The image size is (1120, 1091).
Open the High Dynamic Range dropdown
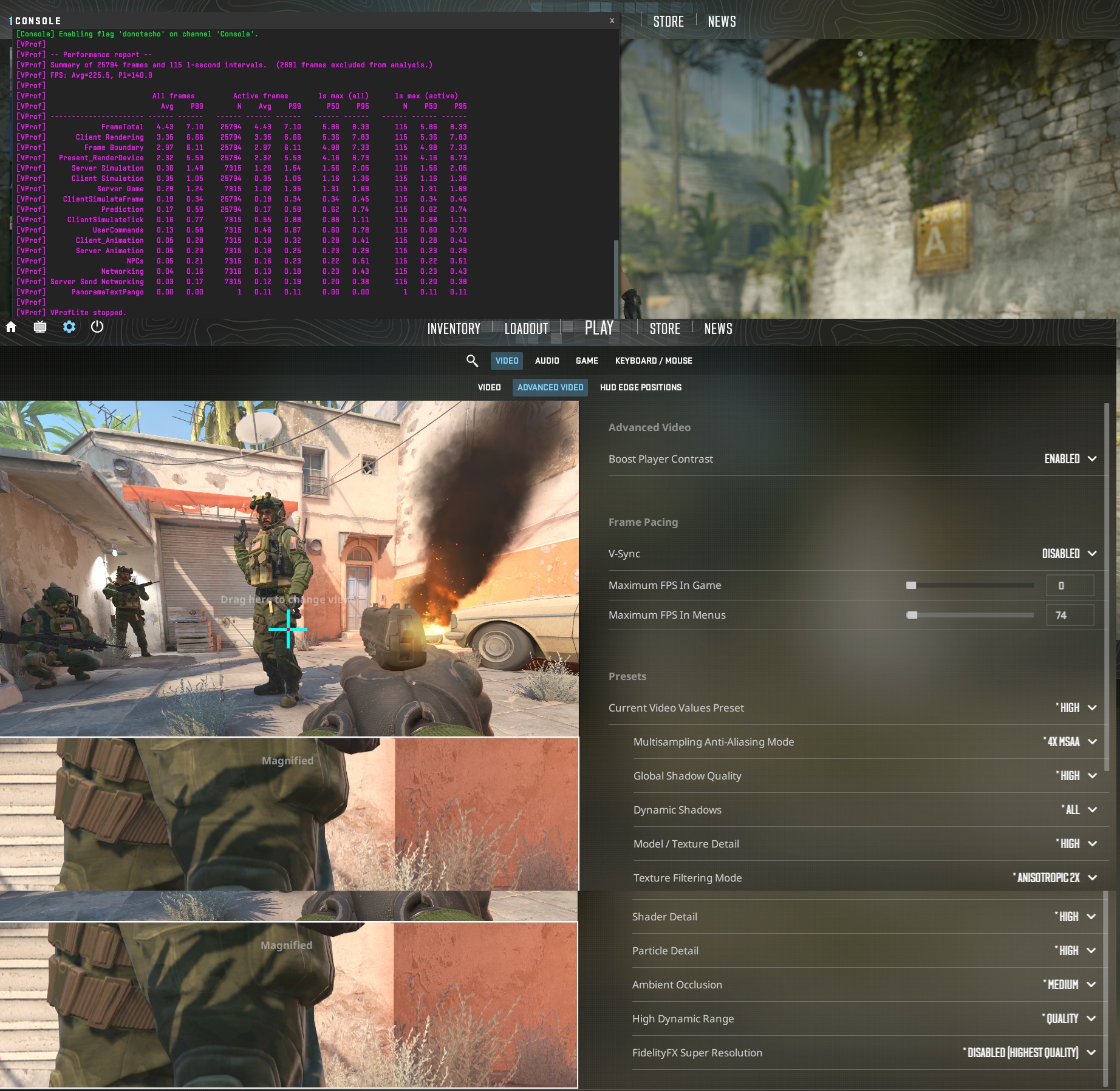[1068, 1019]
